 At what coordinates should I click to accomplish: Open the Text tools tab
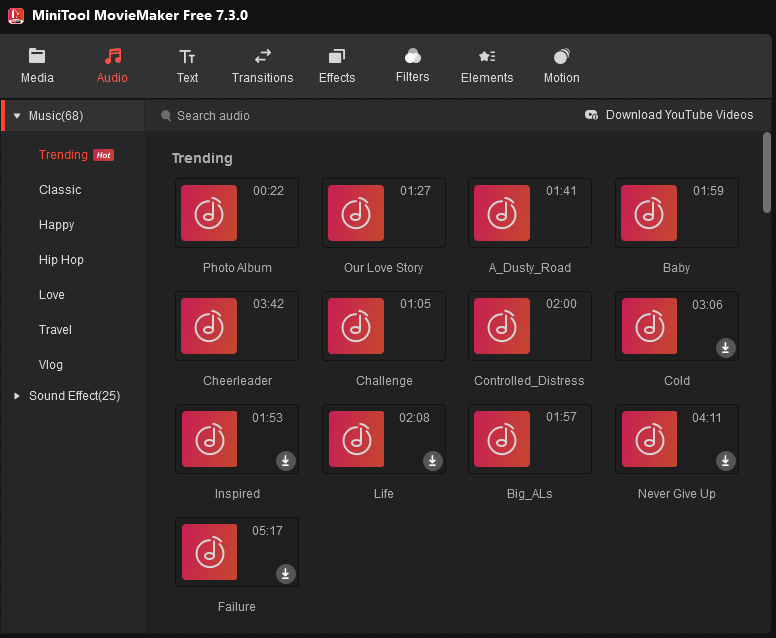187,66
